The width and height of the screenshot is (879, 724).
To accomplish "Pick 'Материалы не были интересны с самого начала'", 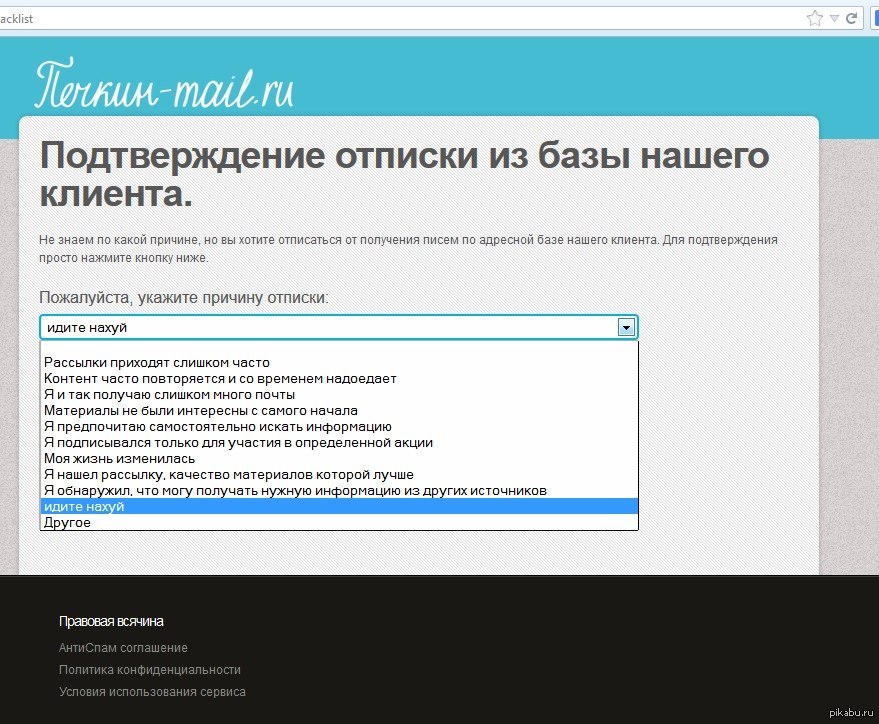I will coord(200,410).
